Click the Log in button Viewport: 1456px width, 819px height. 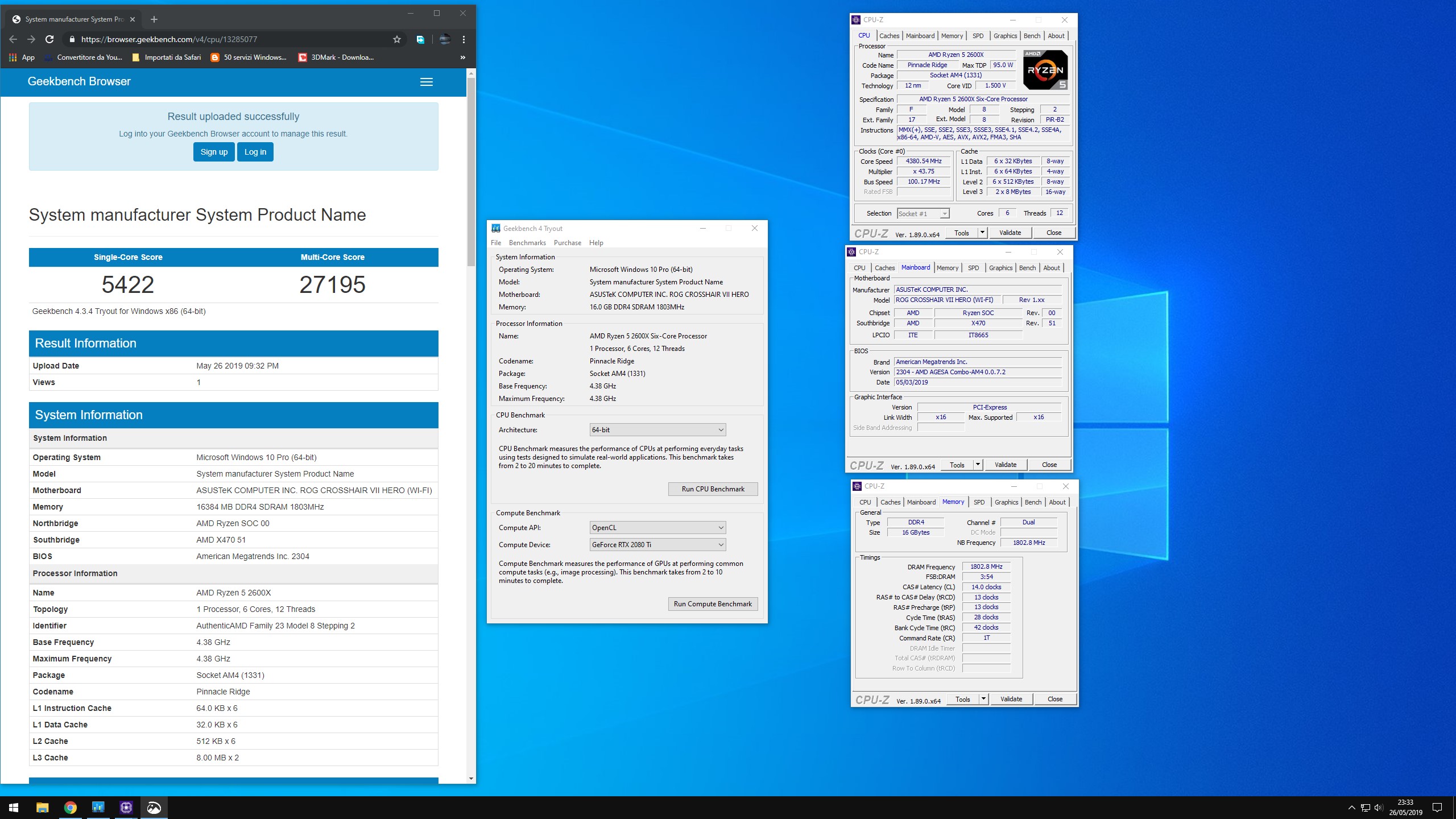coord(255,152)
